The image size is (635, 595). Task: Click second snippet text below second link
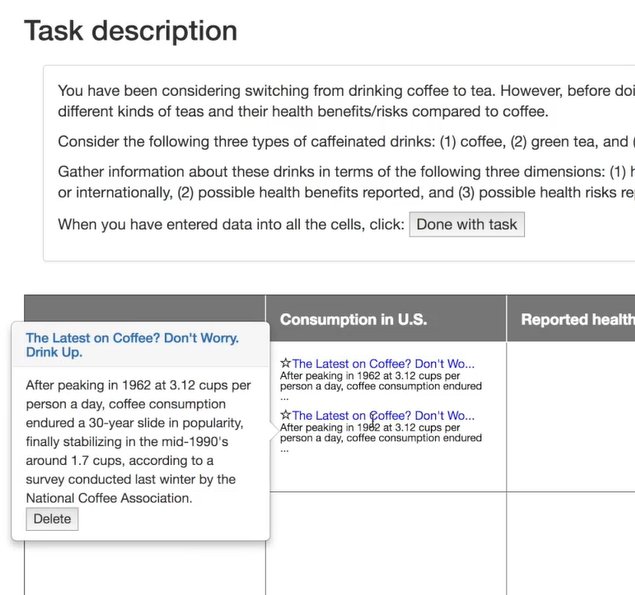[381, 437]
